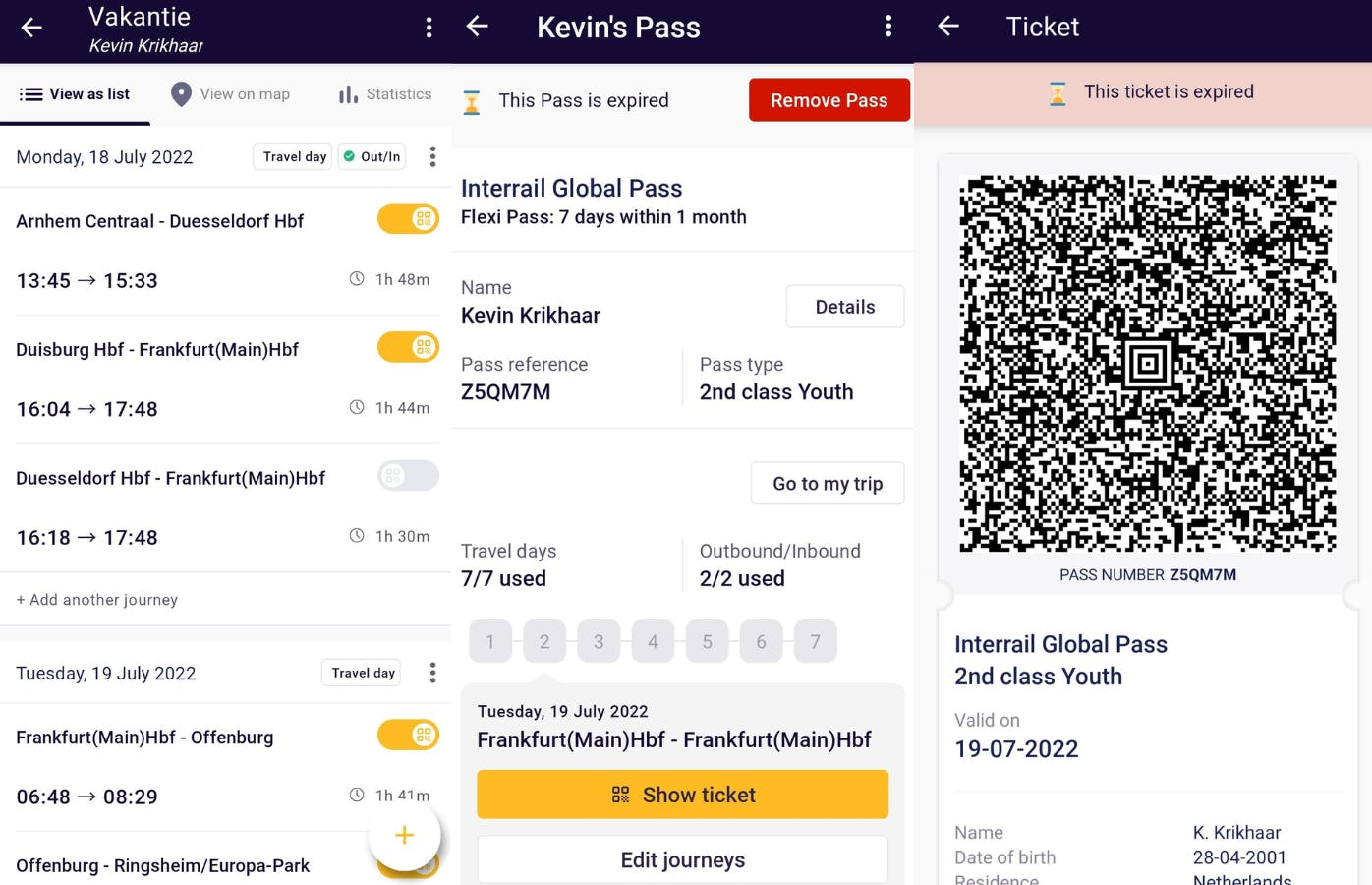
Task: Disable the Duisburg Hbf - Frankfurt journey toggle
Action: [x=408, y=347]
